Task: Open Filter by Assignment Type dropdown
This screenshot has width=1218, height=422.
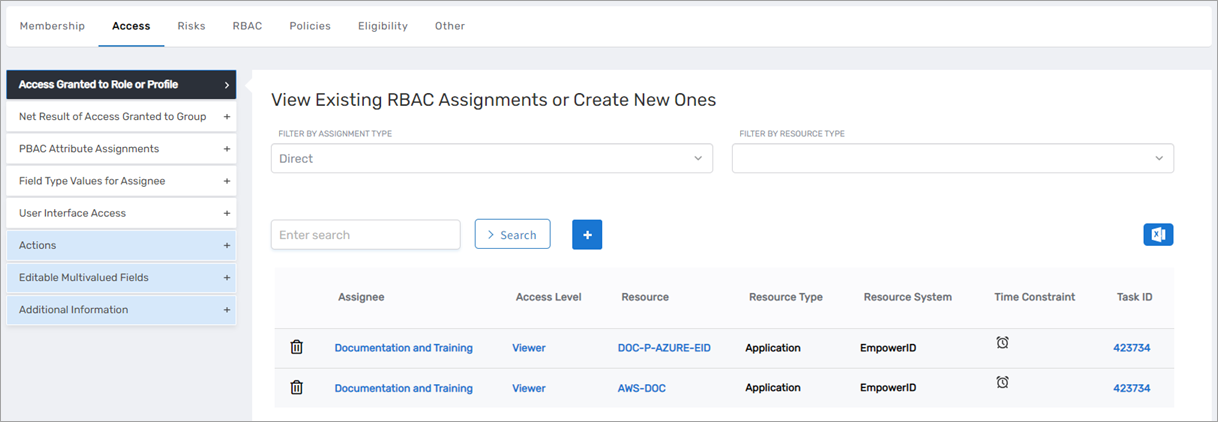Action: click(491, 158)
